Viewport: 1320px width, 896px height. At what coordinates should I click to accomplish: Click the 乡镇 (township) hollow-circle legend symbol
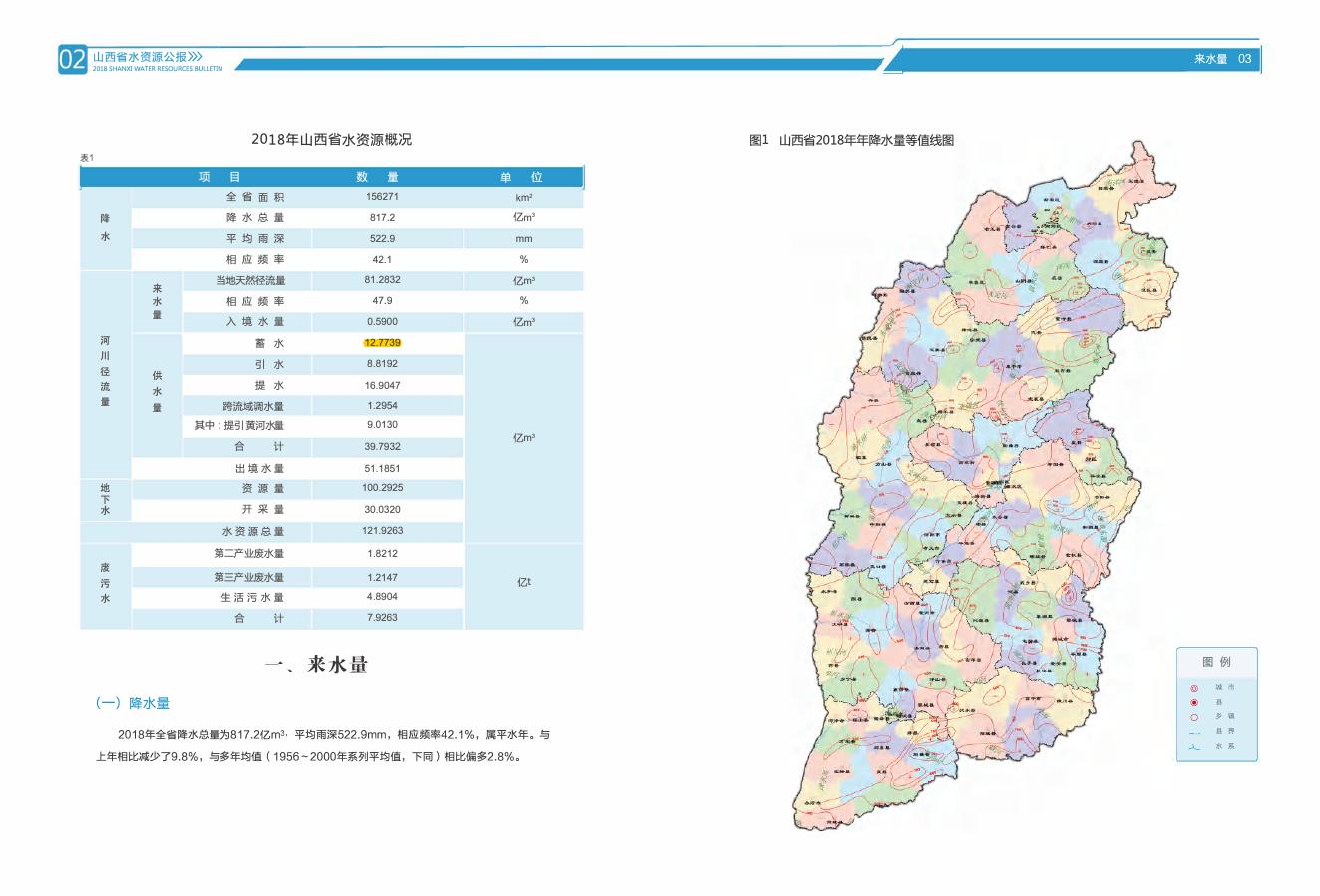point(1194,717)
